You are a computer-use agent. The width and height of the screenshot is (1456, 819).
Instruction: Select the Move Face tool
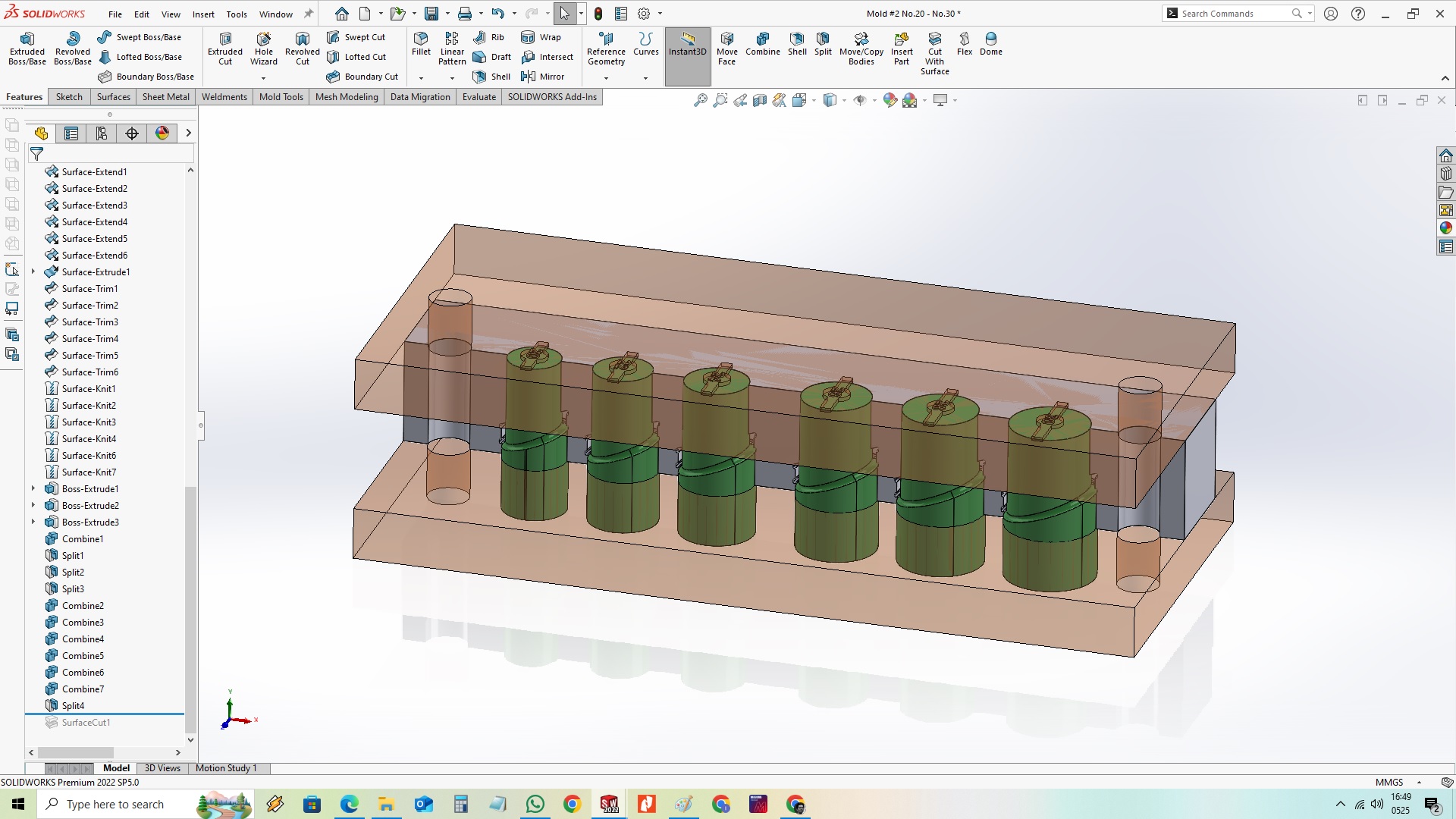coord(726,49)
